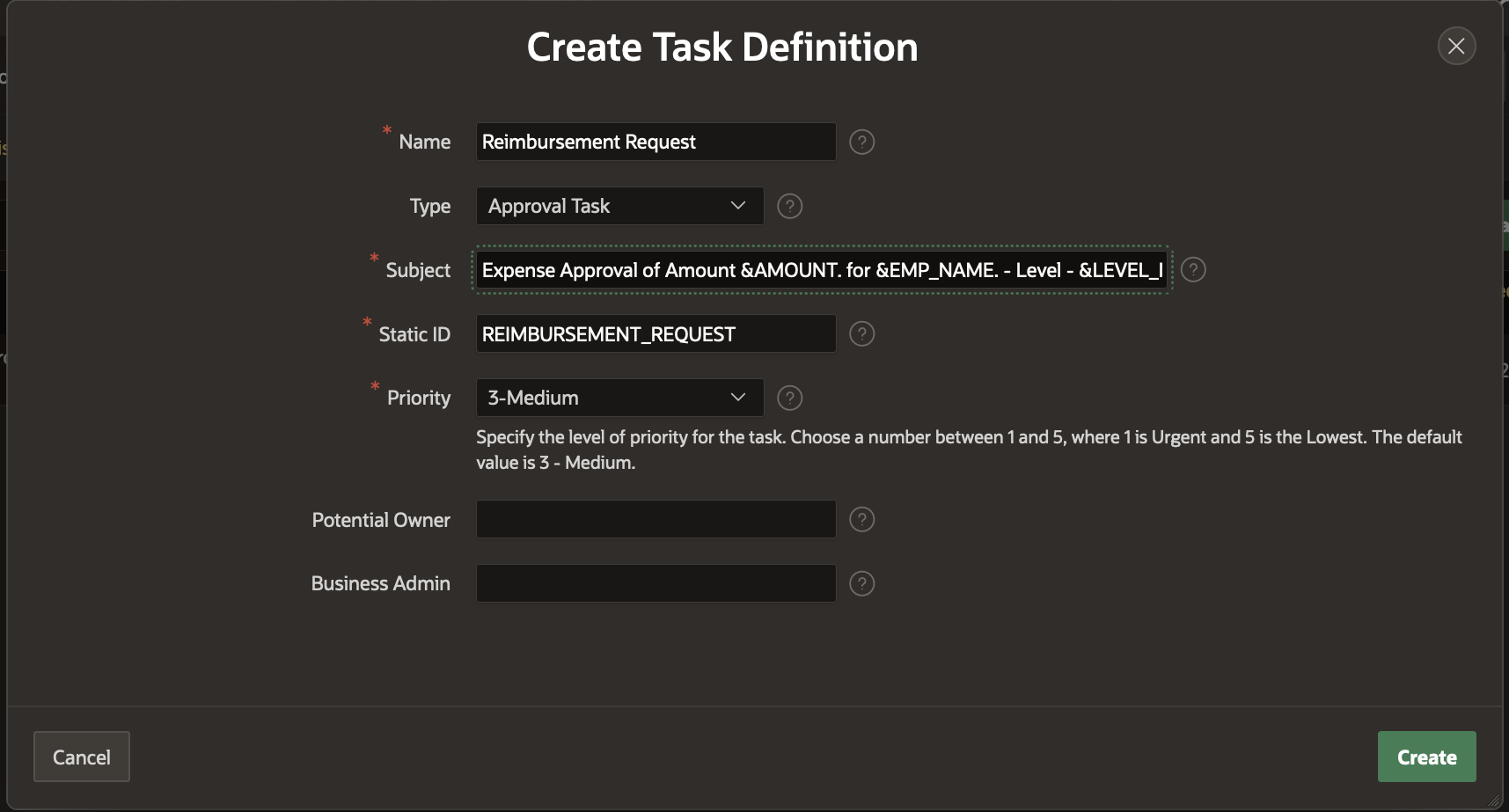Image resolution: width=1509 pixels, height=812 pixels.
Task: Focus the Name input field
Action: pyautogui.click(x=656, y=142)
